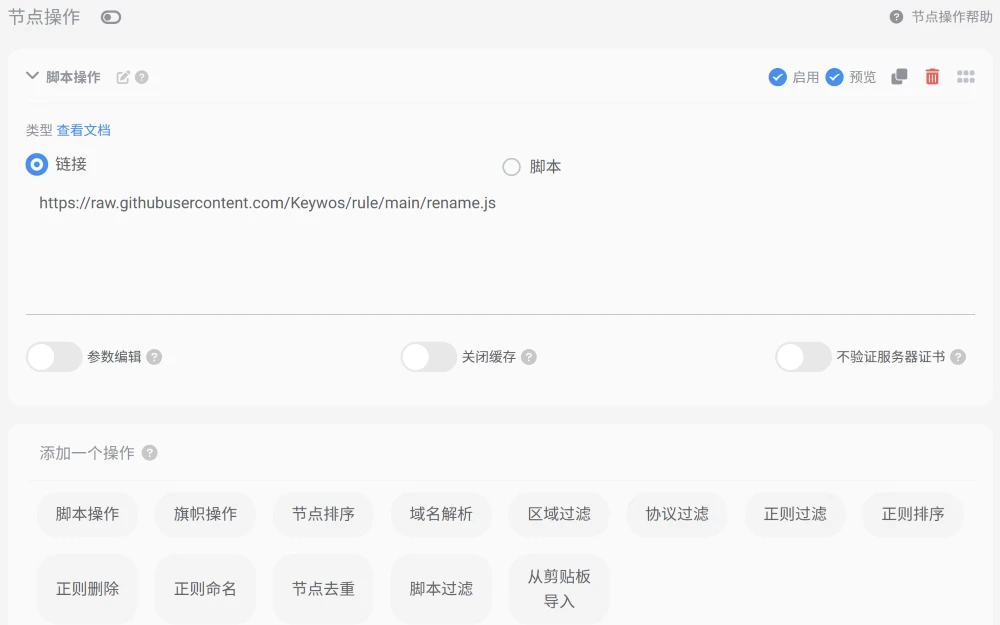The height and width of the screenshot is (625, 1000).
Task: Click the question mark icon next to 脚本操作
Action: [142, 77]
